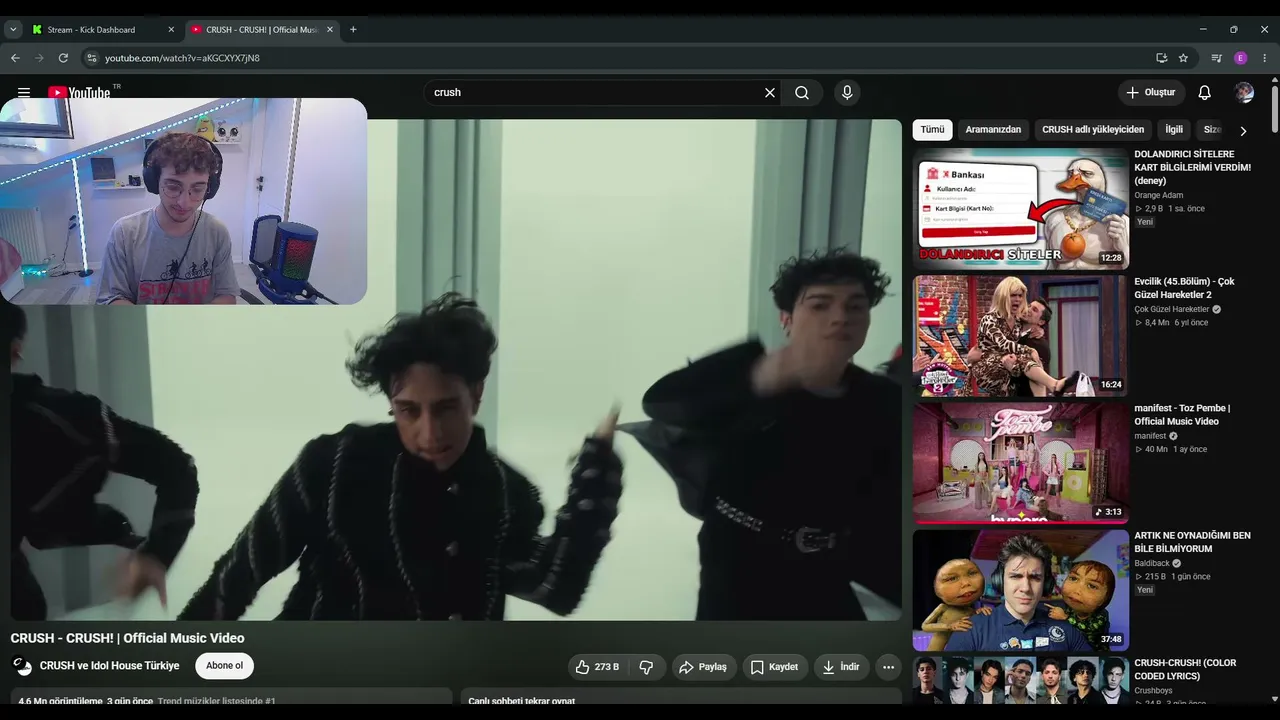Click the video player to pause

456,370
